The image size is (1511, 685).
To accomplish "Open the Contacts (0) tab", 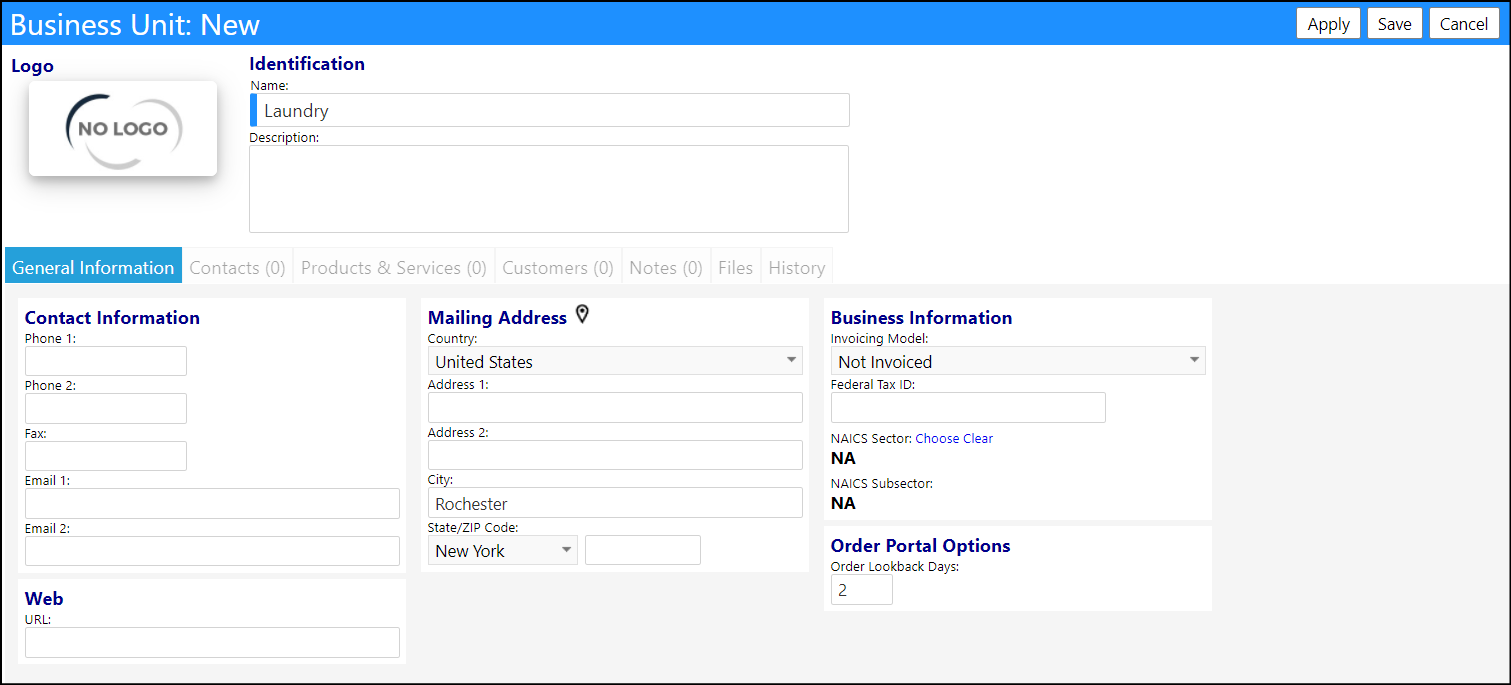I will point(237,267).
